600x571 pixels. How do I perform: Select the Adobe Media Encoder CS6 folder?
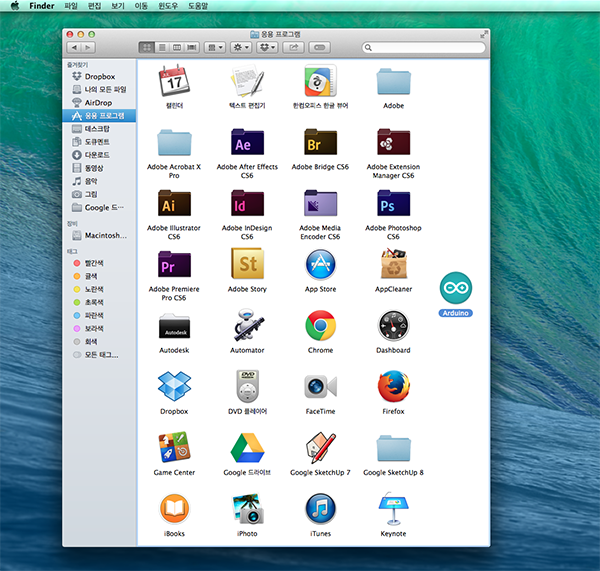(320, 203)
